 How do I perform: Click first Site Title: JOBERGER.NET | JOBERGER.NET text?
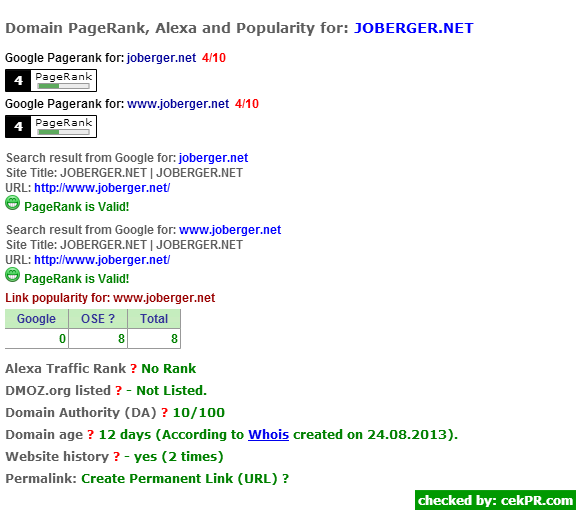pos(124,173)
